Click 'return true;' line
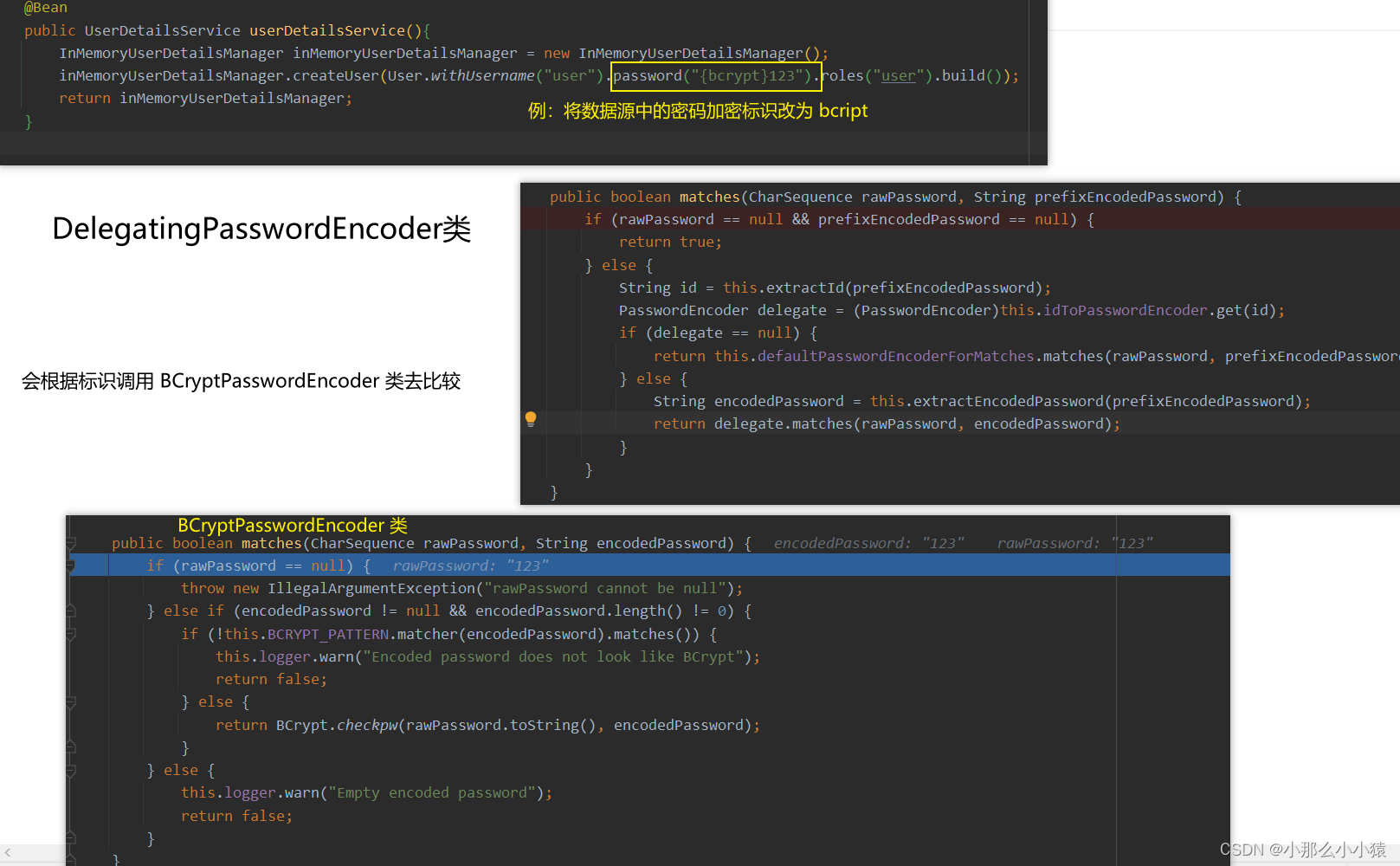Screen dimensions: 1400x866 click(670, 242)
